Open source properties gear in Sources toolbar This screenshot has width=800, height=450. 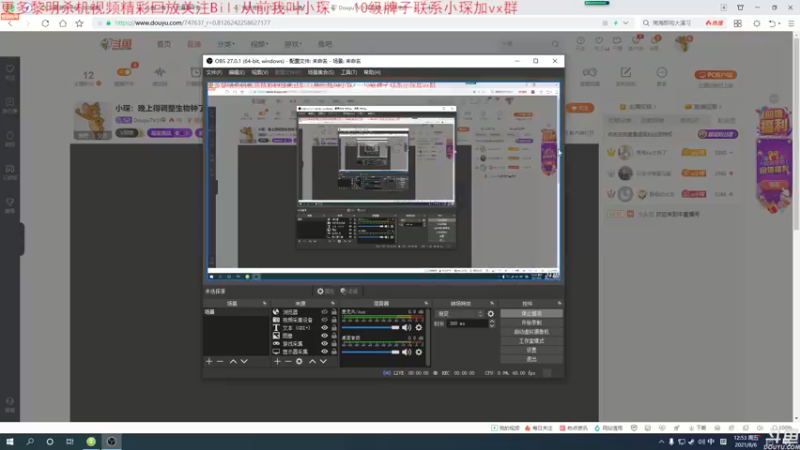click(x=299, y=361)
